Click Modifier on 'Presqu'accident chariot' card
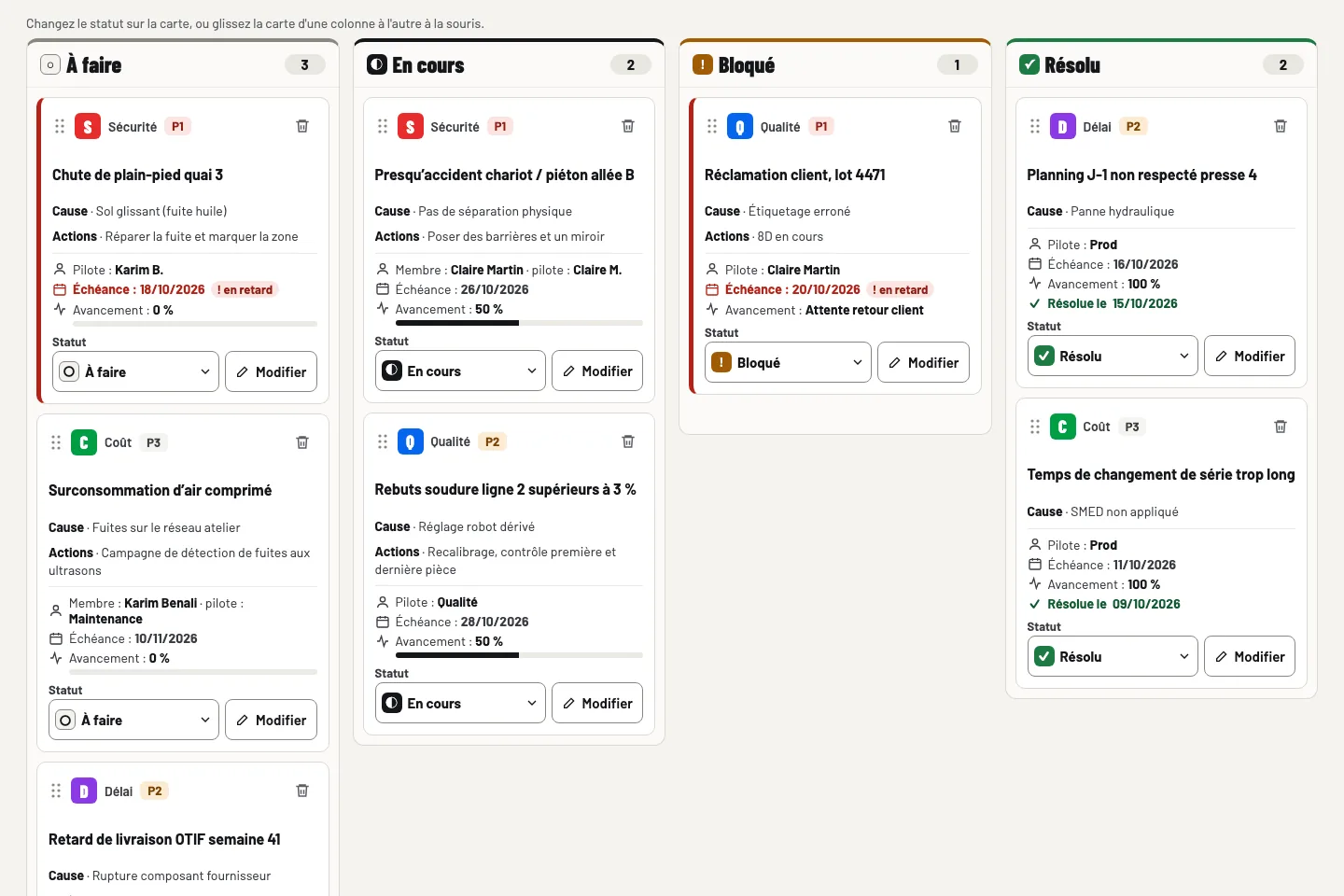The width and height of the screenshot is (1344, 896). tap(597, 371)
